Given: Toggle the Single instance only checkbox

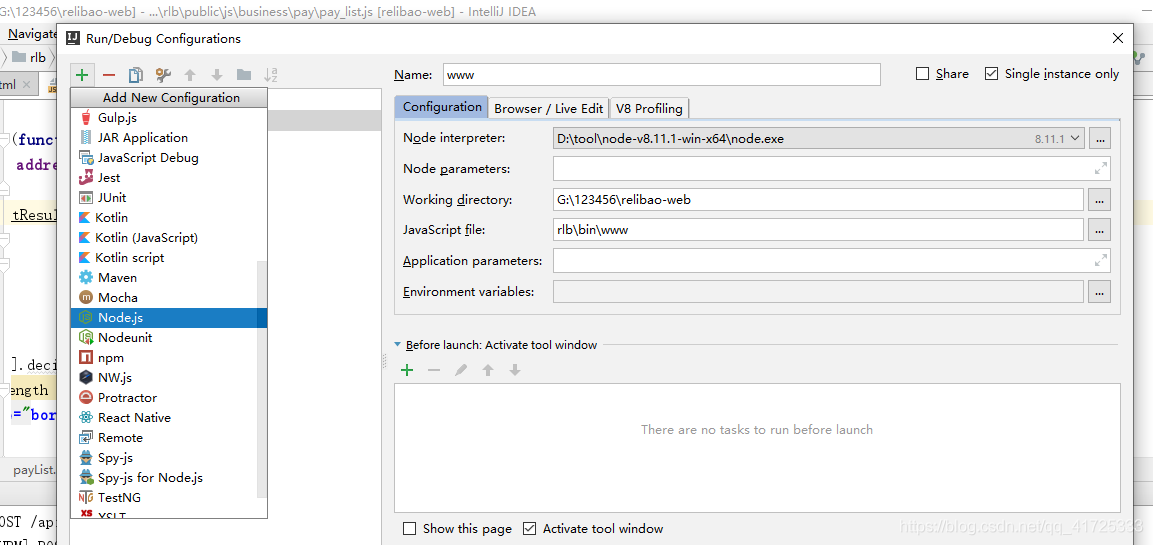Looking at the screenshot, I should 992,74.
